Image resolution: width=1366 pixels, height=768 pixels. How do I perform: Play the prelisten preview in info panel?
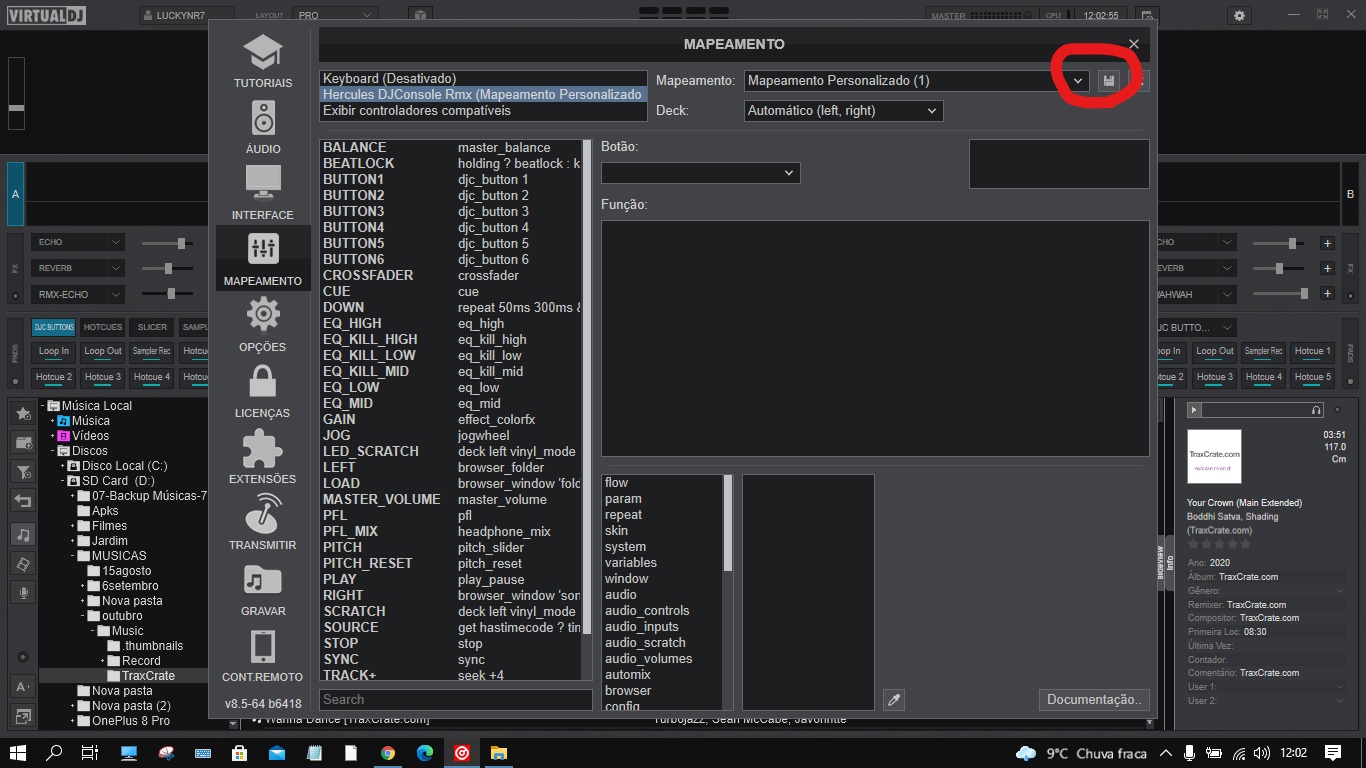1194,410
